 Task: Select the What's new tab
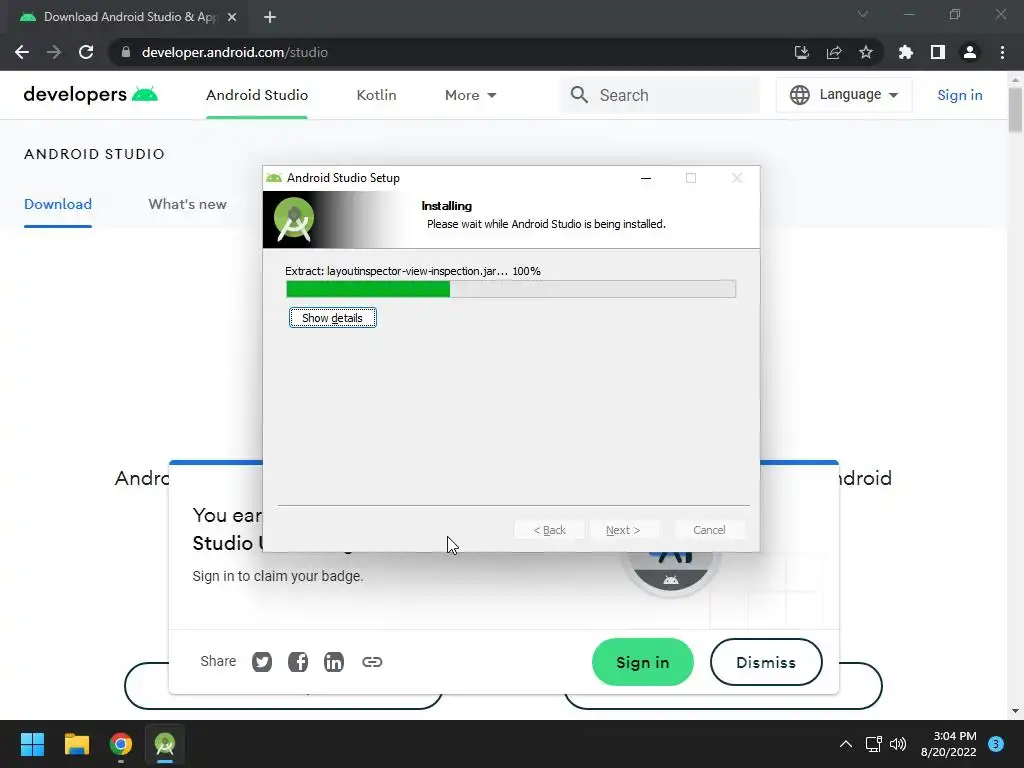[187, 204]
